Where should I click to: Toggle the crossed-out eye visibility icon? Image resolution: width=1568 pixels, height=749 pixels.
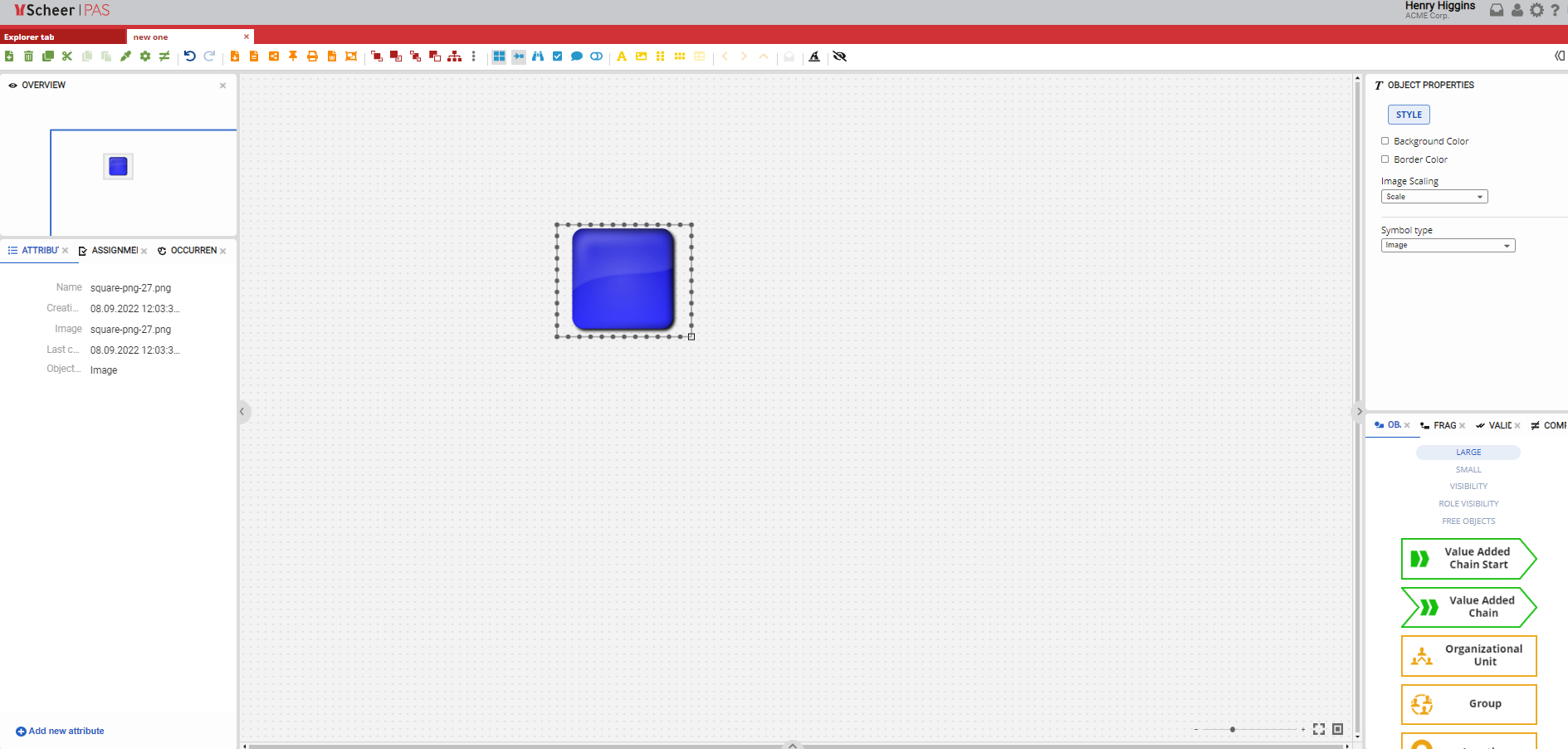(x=840, y=56)
